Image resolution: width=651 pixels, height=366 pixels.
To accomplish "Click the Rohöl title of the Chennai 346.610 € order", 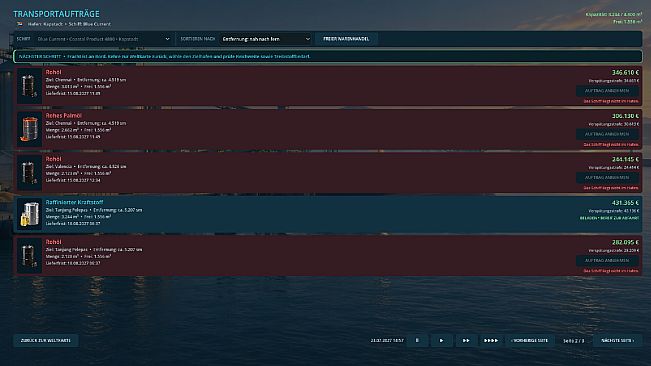I will [54, 72].
